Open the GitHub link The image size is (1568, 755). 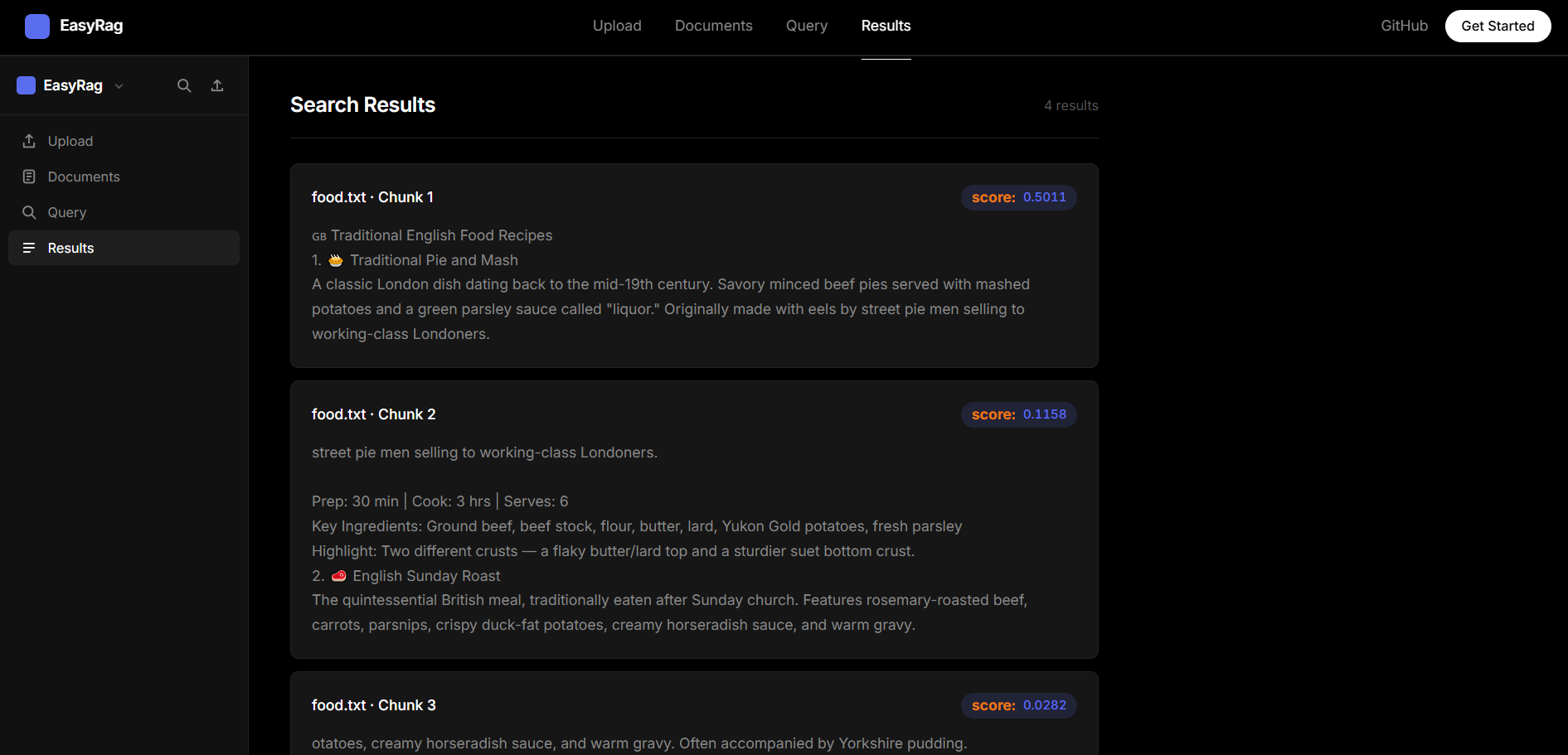pos(1404,26)
